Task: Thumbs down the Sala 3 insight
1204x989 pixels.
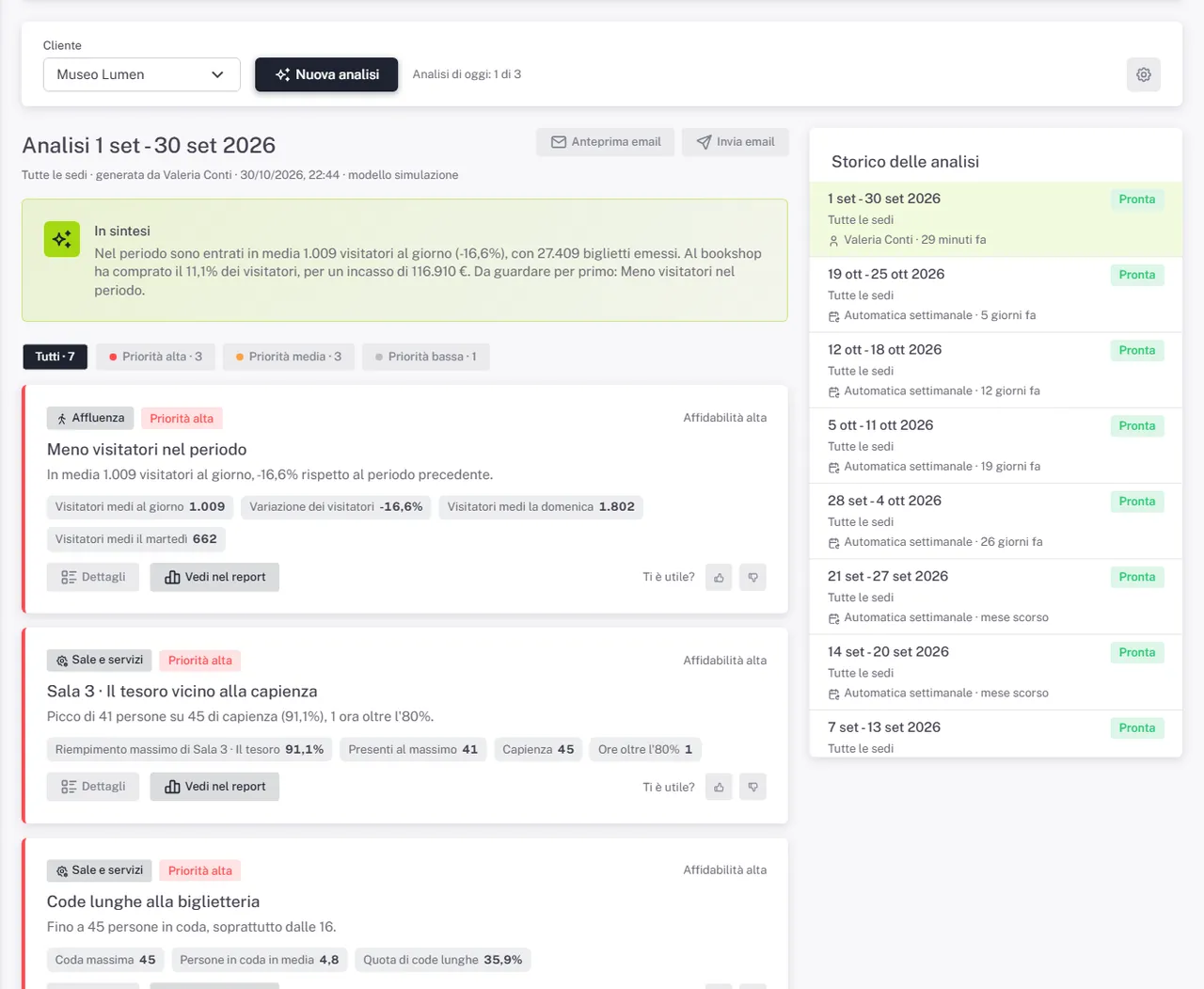Action: 752,787
